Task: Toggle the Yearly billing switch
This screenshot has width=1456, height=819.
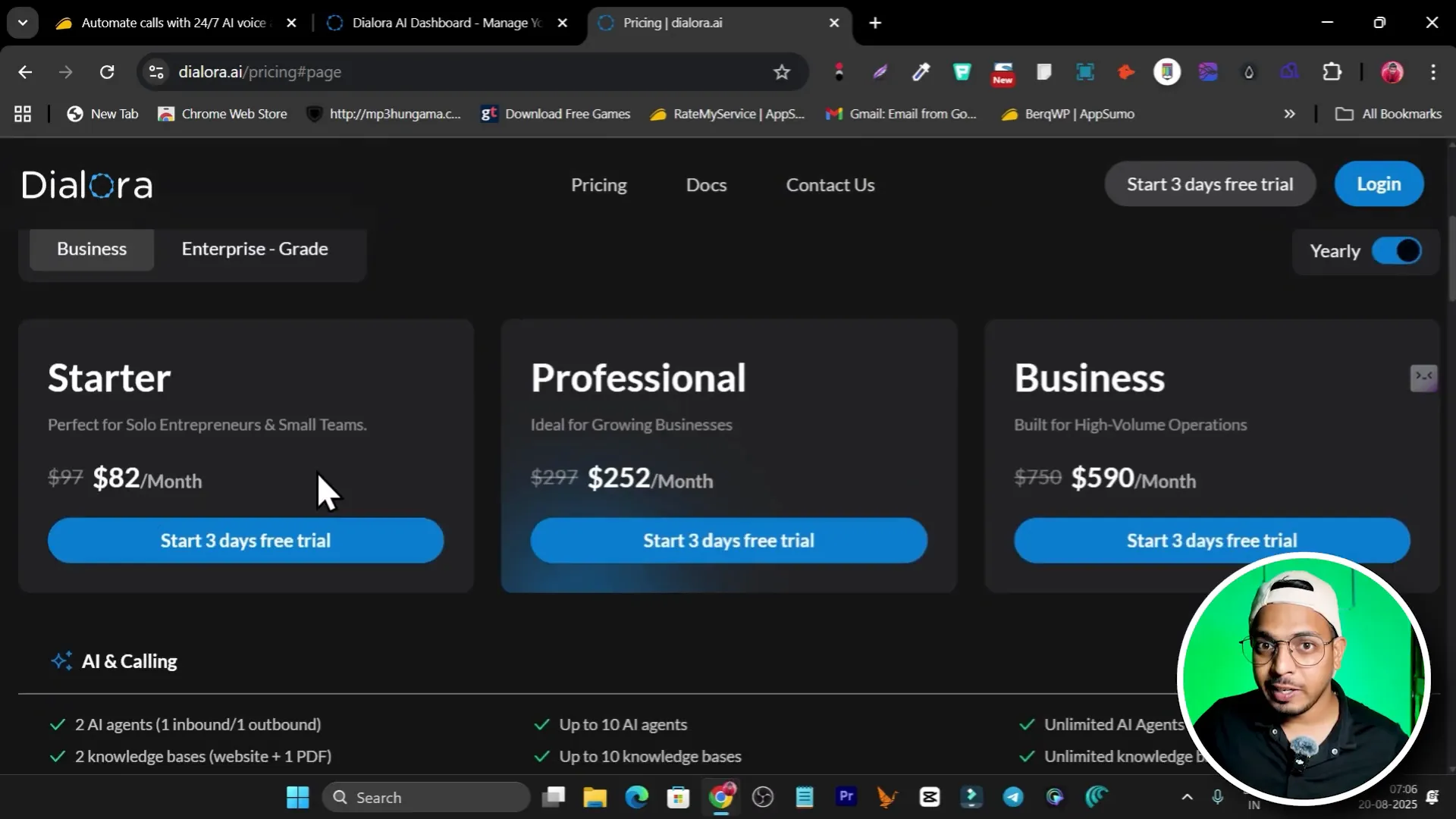Action: (x=1396, y=251)
